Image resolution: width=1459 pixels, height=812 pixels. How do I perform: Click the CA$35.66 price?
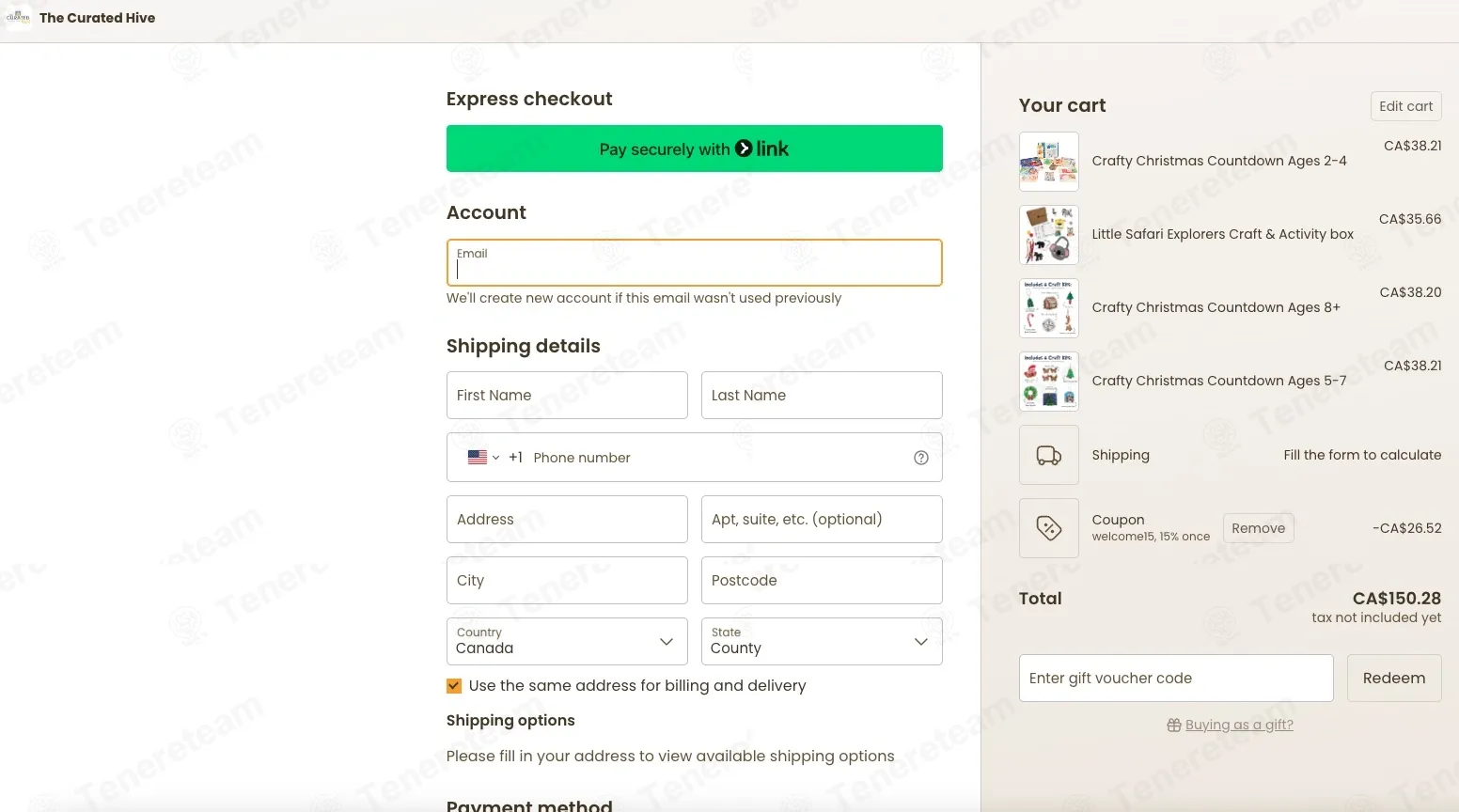click(1410, 219)
